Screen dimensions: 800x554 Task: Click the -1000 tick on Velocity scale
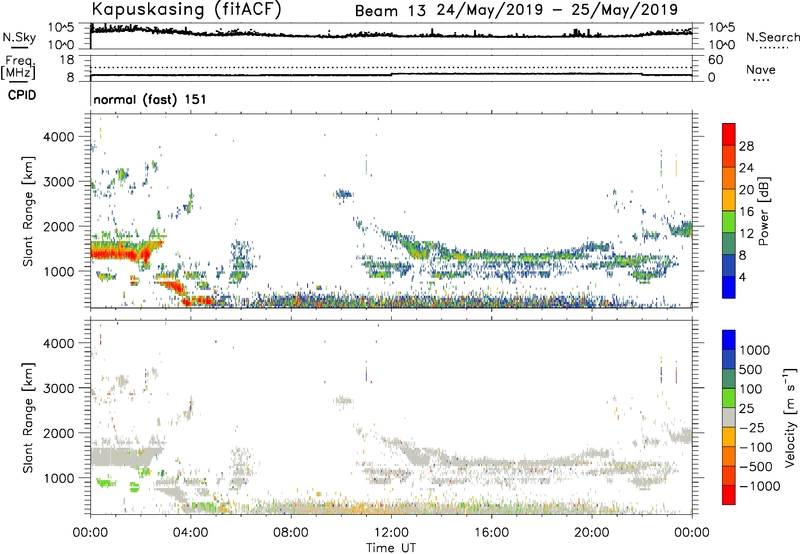click(760, 486)
